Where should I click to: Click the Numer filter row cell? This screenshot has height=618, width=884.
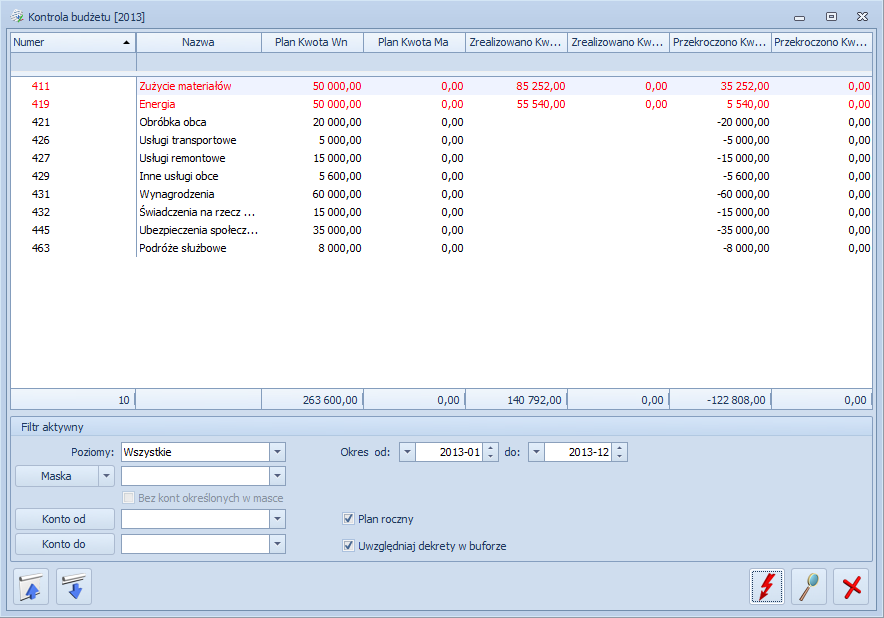click(x=73, y=62)
